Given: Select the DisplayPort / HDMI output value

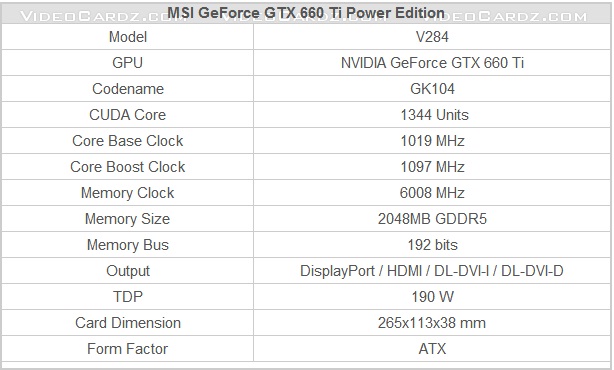Looking at the screenshot, I should pyautogui.click(x=432, y=271).
